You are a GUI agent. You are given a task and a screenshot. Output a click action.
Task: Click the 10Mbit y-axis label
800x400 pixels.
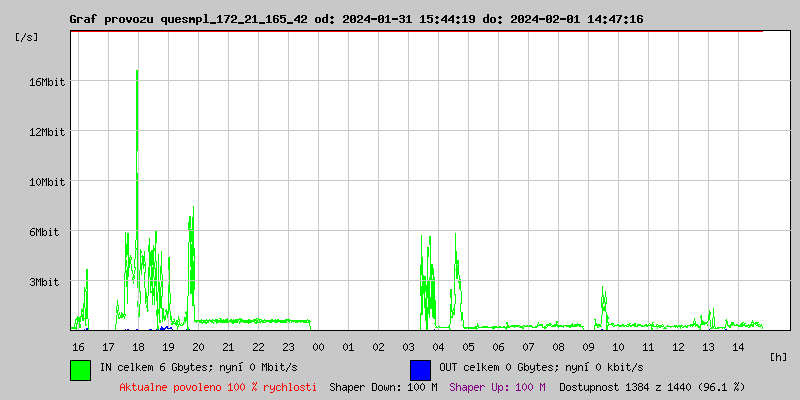point(46,182)
